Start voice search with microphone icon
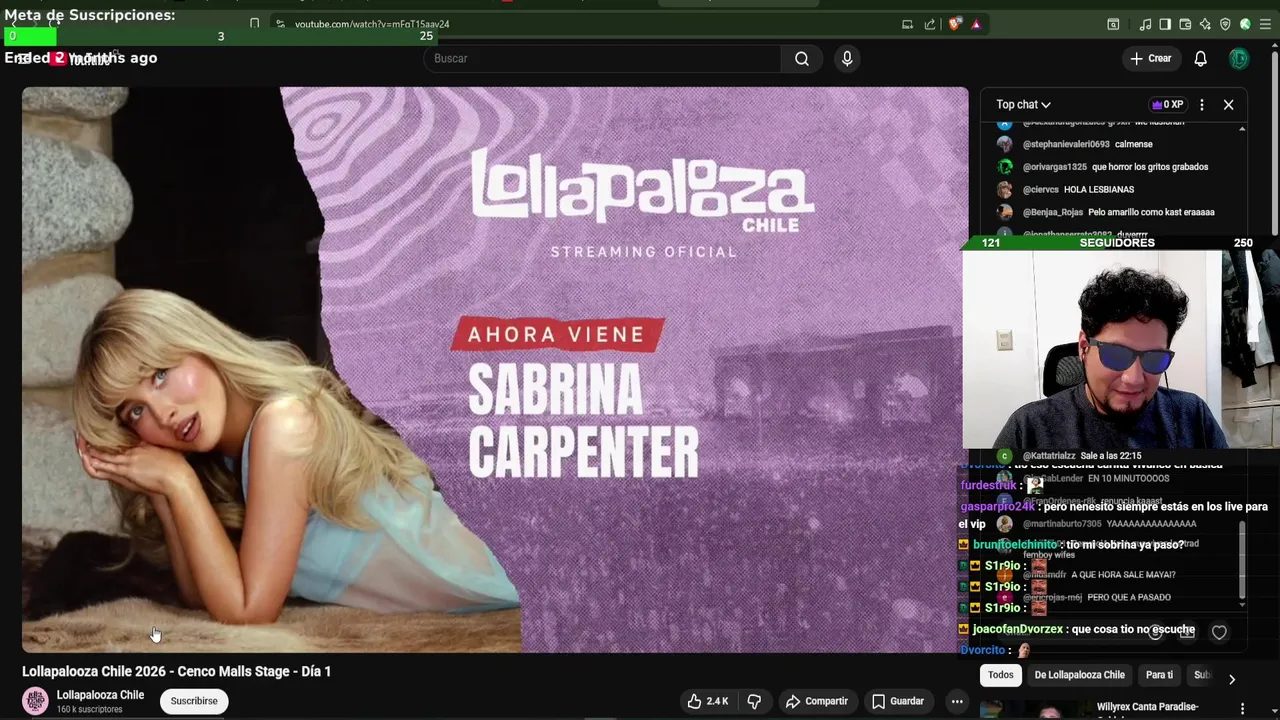 click(x=847, y=59)
